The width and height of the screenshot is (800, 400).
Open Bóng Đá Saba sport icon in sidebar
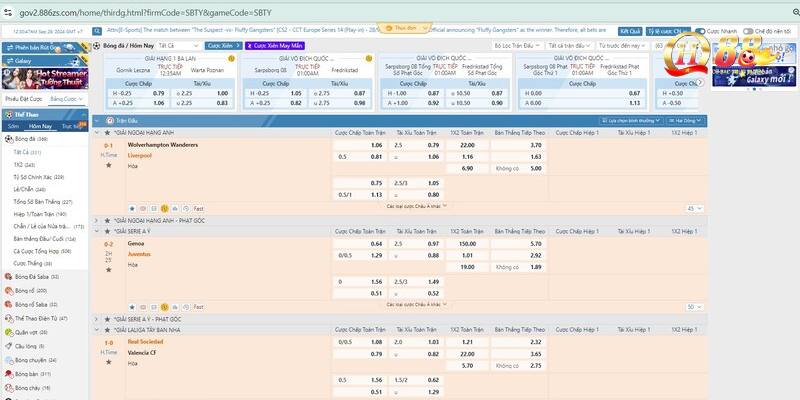9,277
